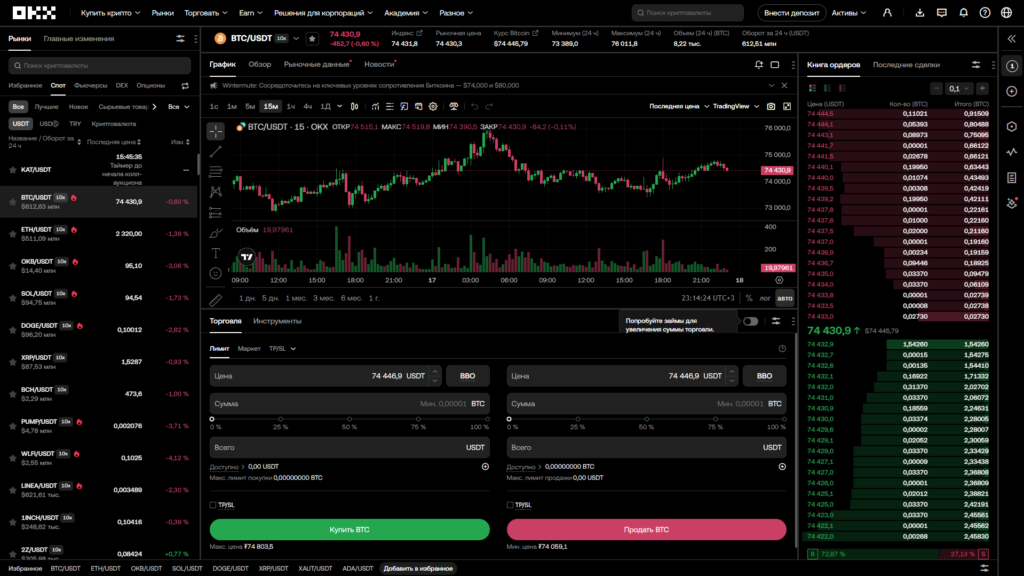Viewport: 1024px width, 576px height.
Task: Open order book filter settings icon
Action: pyautogui.click(x=976, y=65)
